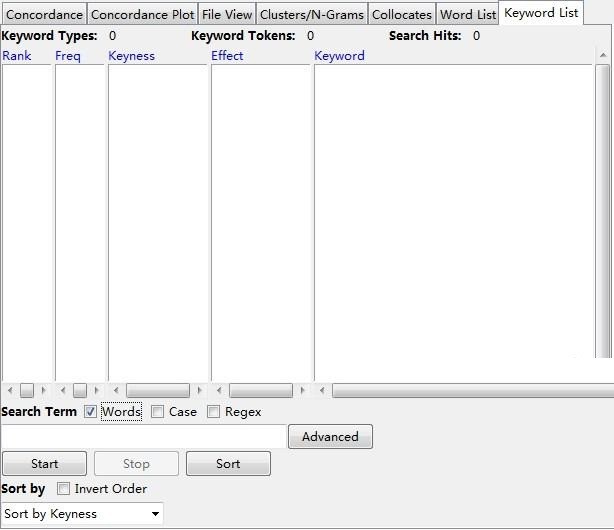Open the Clusters/N-Grams tab

(x=312, y=15)
